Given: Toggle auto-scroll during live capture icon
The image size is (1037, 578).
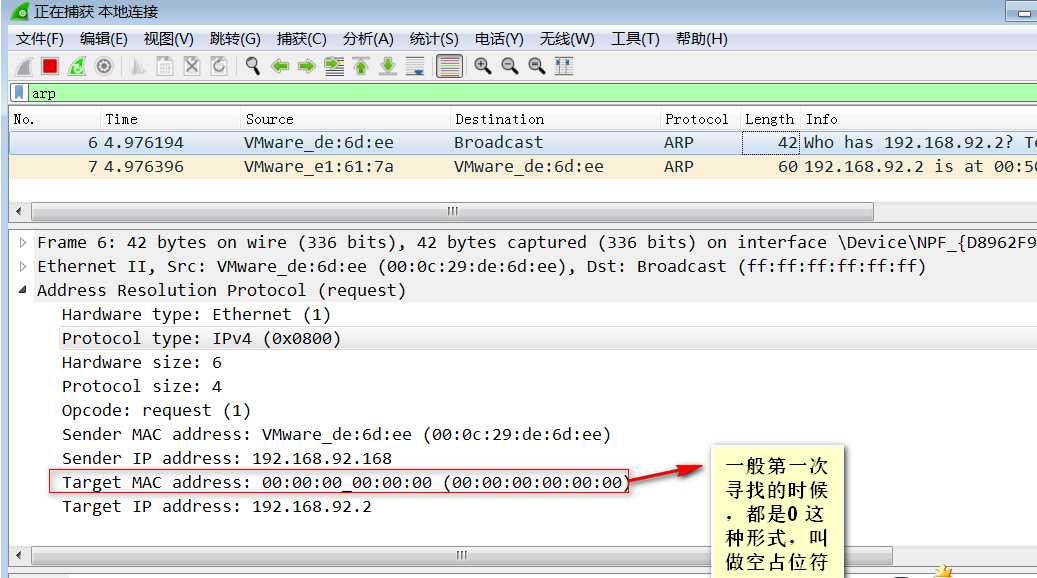Looking at the screenshot, I should [x=415, y=66].
